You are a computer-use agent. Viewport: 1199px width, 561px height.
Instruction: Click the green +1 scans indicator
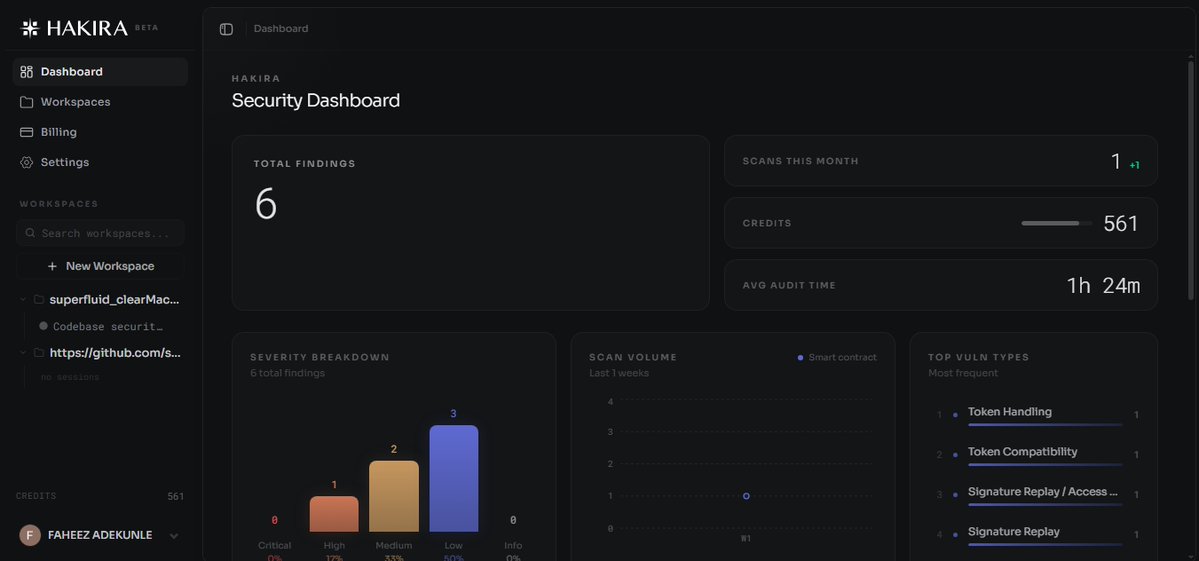point(1135,165)
